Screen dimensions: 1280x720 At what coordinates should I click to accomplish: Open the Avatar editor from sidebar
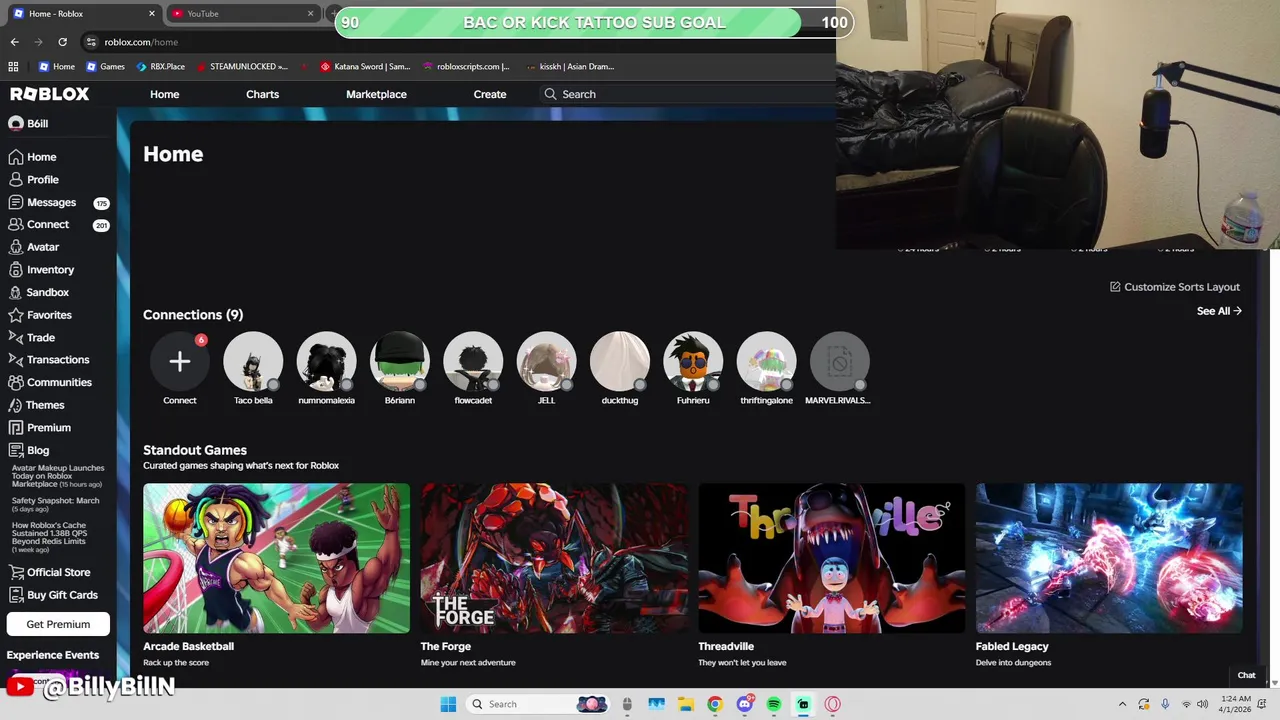click(x=33, y=247)
